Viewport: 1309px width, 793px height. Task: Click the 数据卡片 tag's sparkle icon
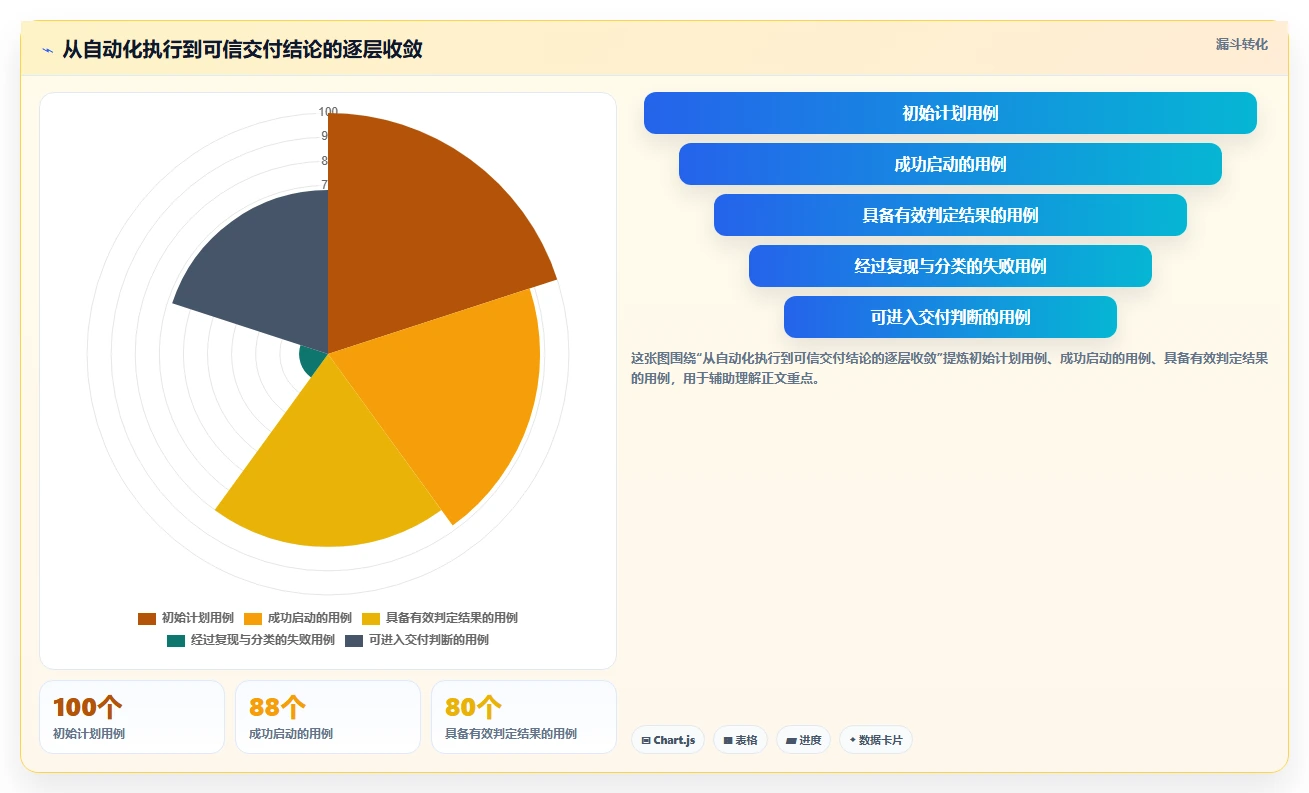[x=852, y=741]
